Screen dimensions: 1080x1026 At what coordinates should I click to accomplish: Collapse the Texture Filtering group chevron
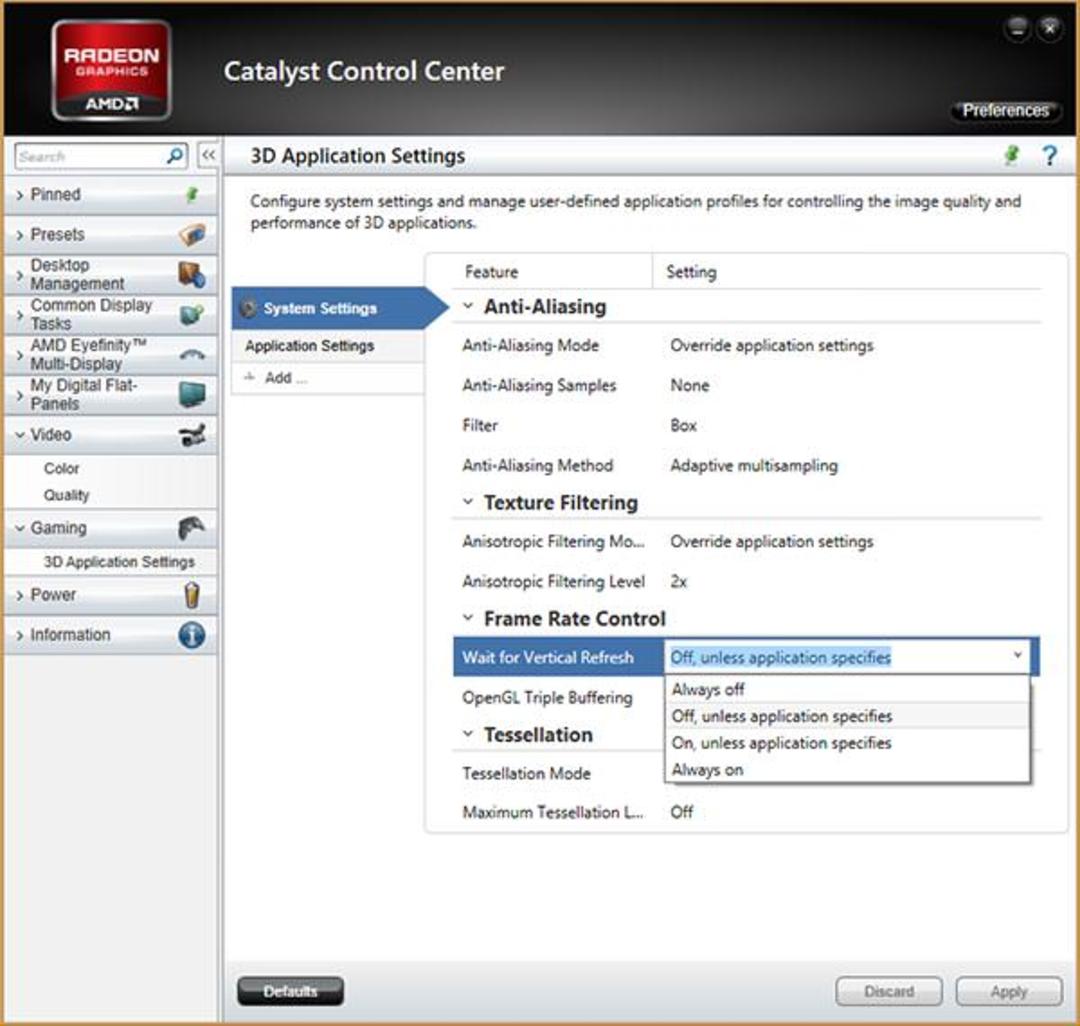coord(468,501)
